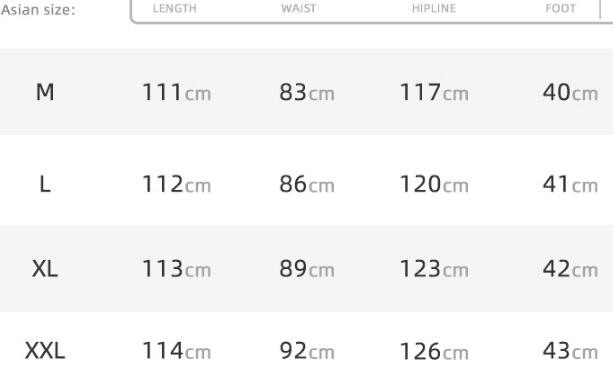Click the 120cm hipline cell
The width and height of the screenshot is (613, 382).
pos(434,184)
